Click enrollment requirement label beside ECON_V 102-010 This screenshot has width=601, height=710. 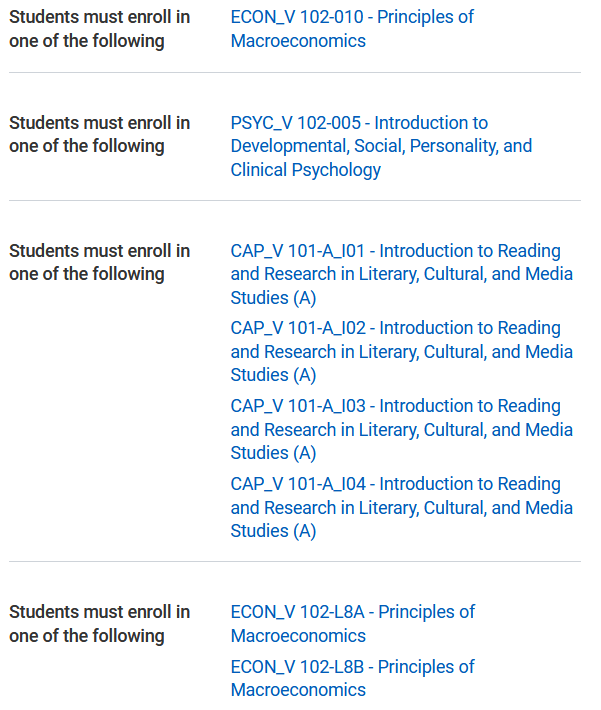pos(99,29)
